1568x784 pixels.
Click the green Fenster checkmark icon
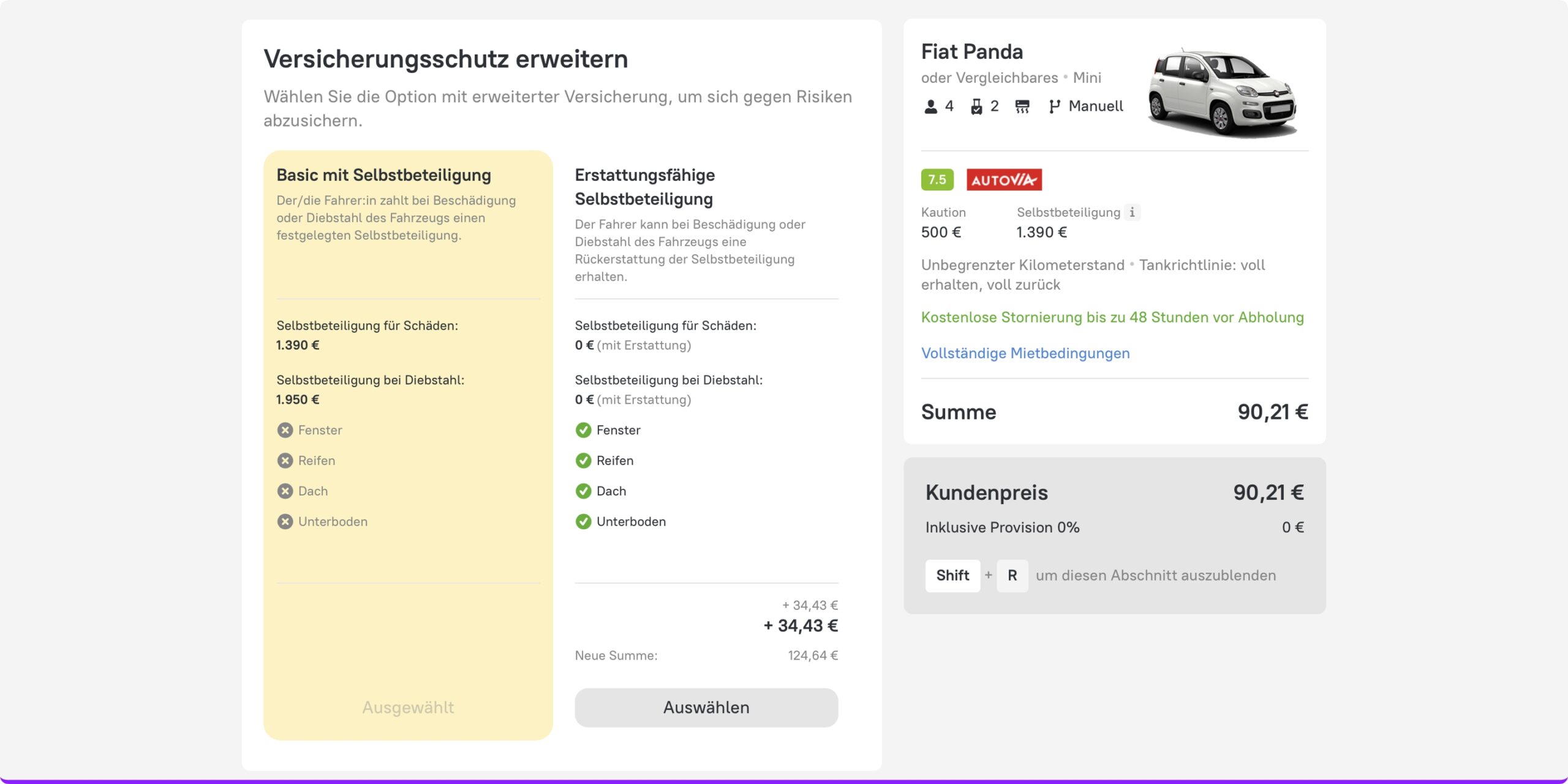pos(583,430)
